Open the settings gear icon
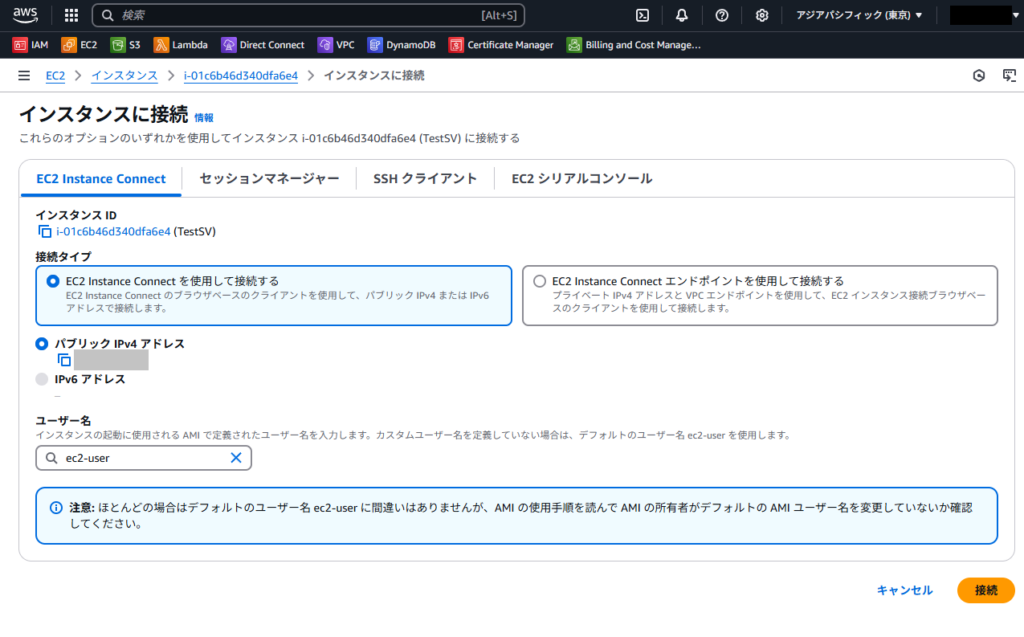Screen dimensions: 1024x637 point(761,15)
